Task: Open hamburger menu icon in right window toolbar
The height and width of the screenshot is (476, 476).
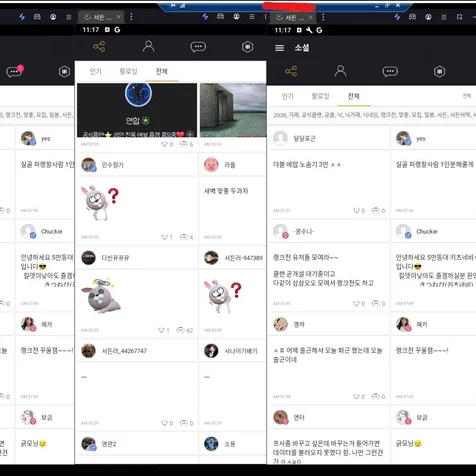Action: 444,17
